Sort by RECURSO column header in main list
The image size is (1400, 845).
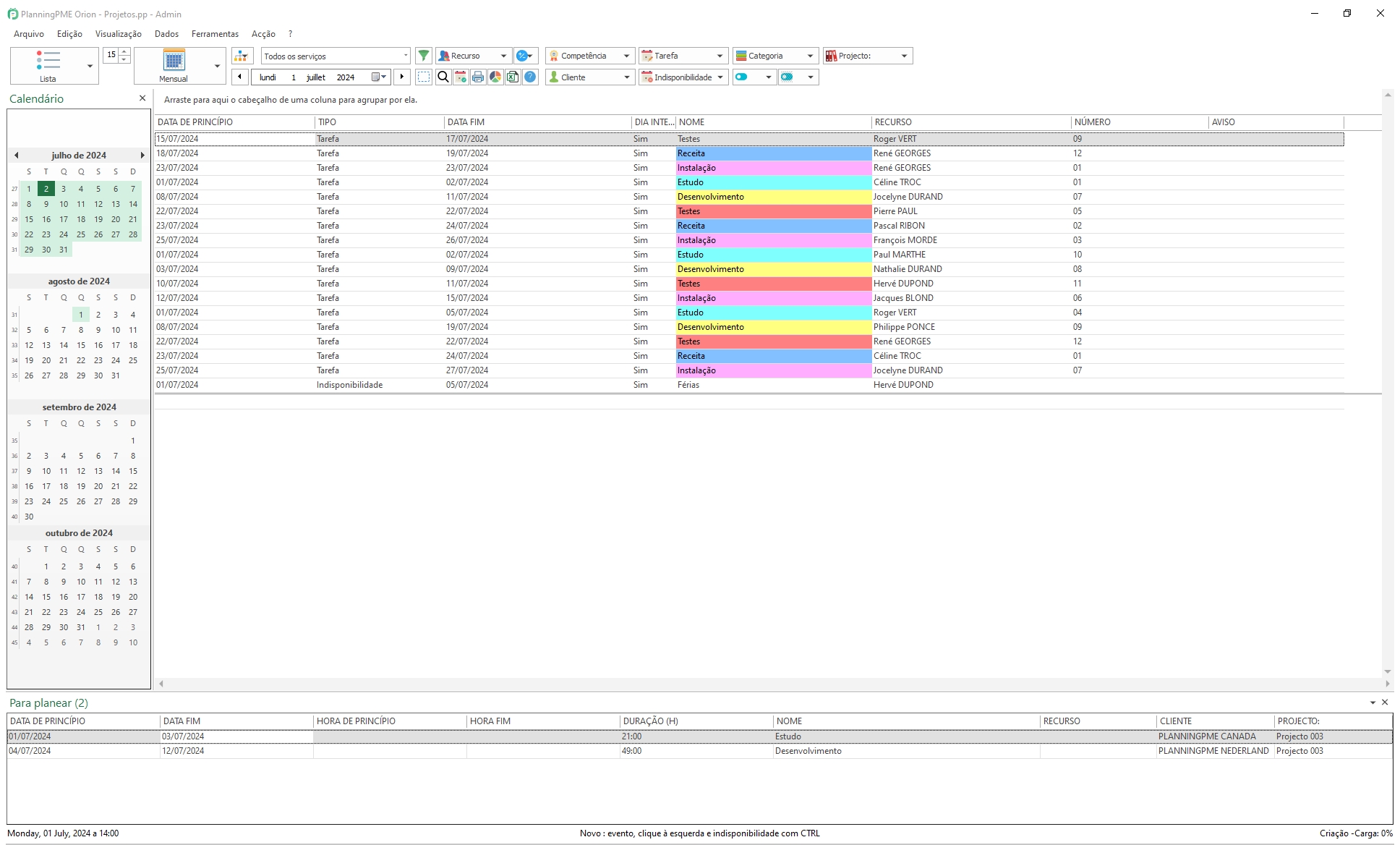(971, 122)
